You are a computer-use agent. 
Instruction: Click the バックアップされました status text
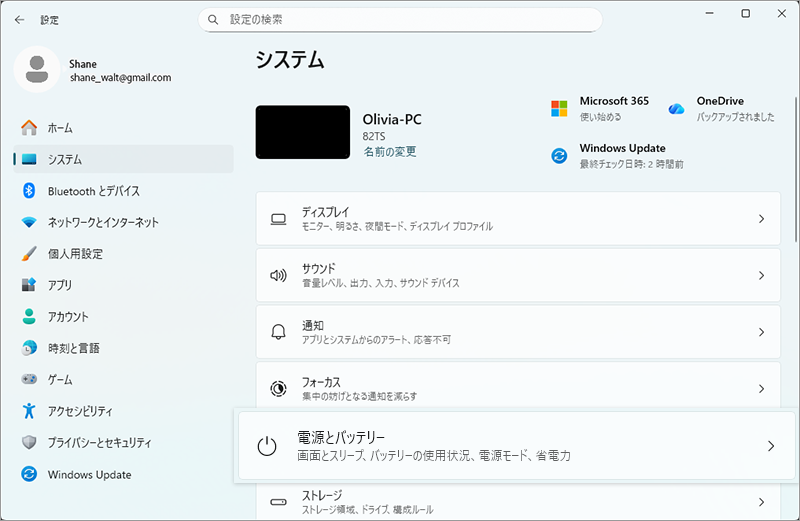(x=736, y=117)
